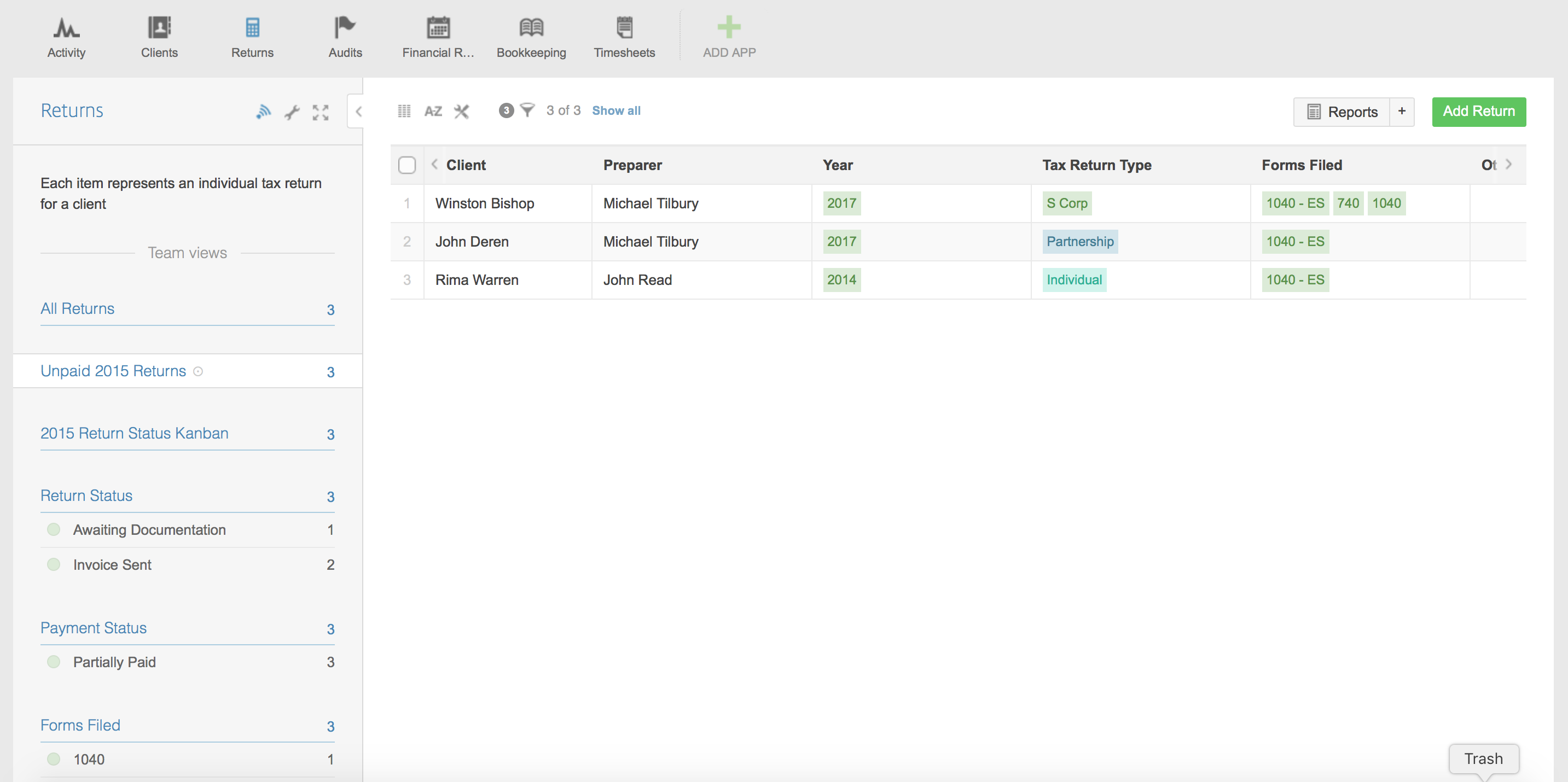Image resolution: width=1568 pixels, height=782 pixels.
Task: Click the plus dropdown next to Reports
Action: [1401, 112]
